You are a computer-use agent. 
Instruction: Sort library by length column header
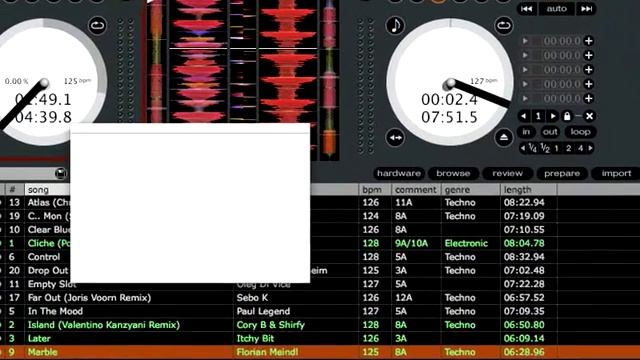click(x=529, y=189)
